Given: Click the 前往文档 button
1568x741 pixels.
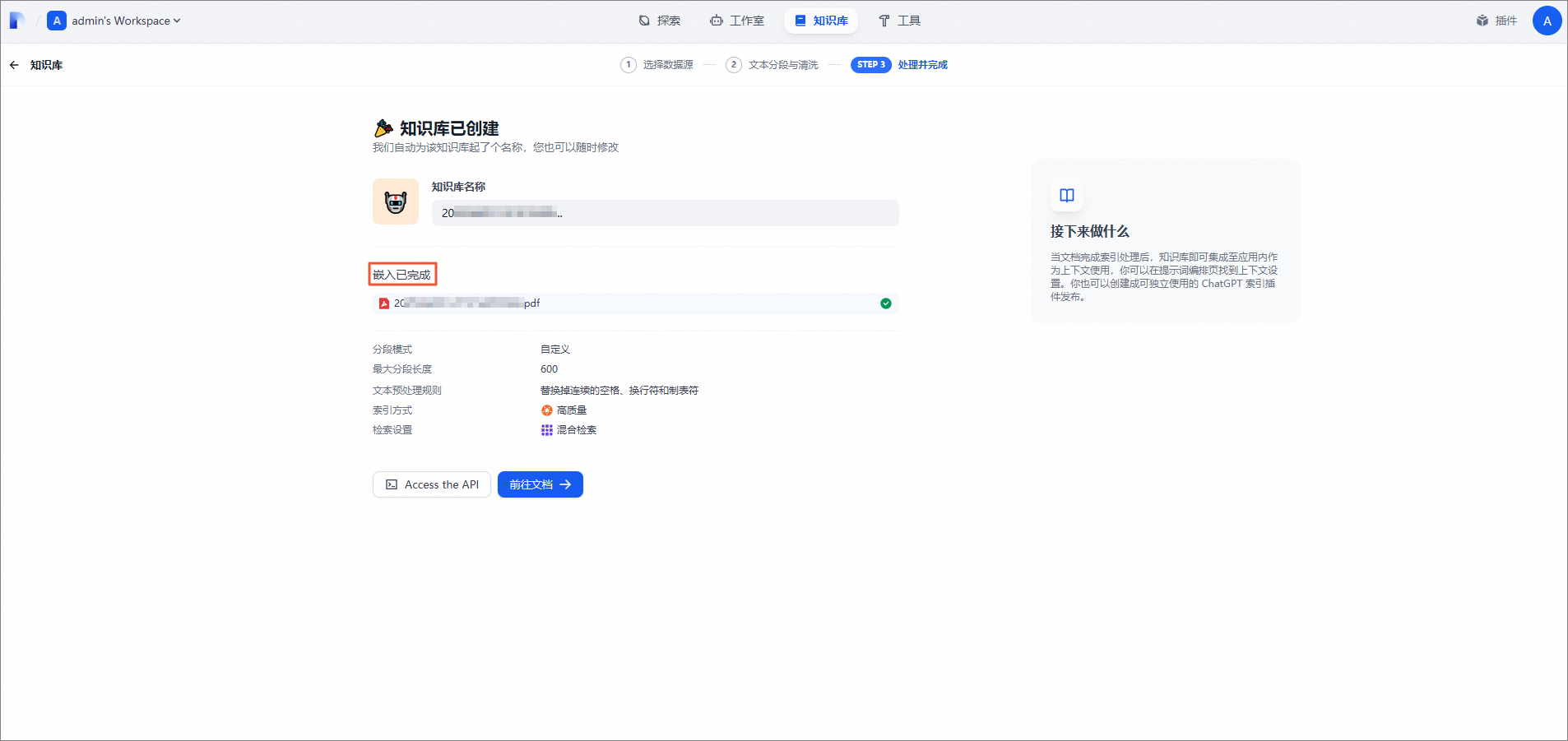Looking at the screenshot, I should 540,484.
